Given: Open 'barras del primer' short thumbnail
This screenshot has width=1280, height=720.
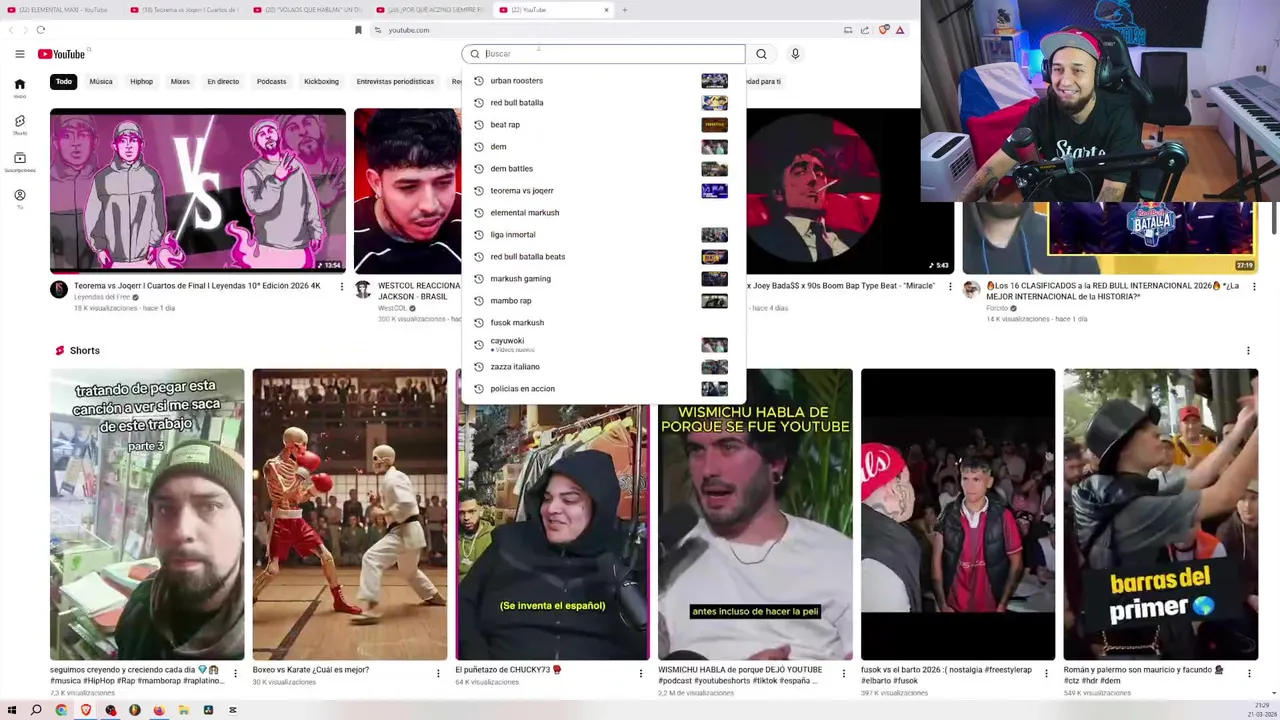Looking at the screenshot, I should tap(1161, 514).
